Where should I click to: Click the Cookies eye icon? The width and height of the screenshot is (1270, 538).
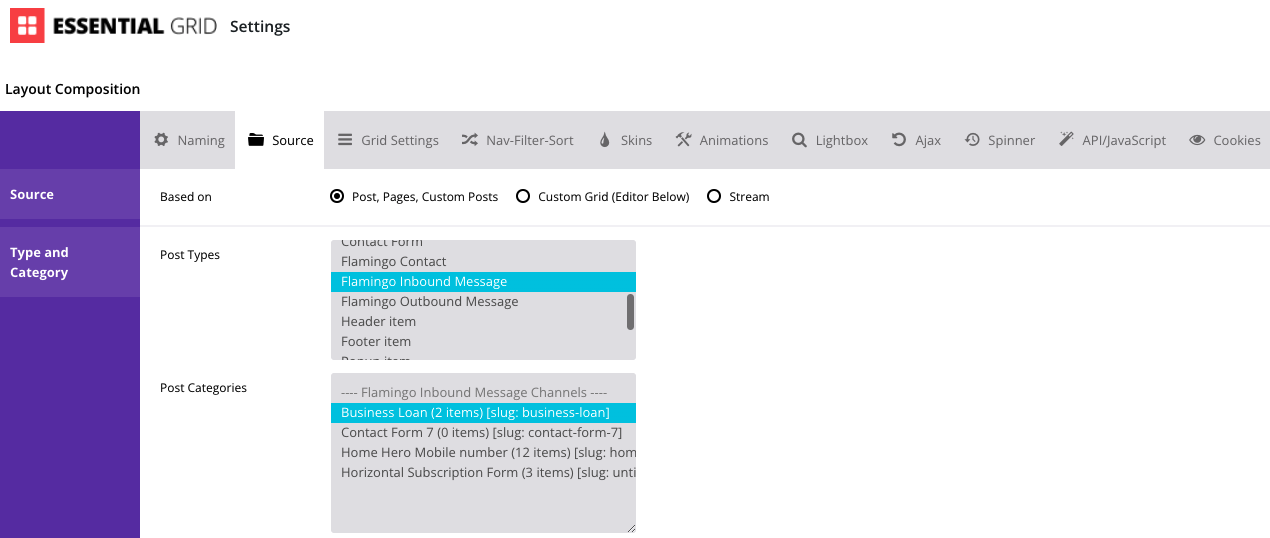1197,140
